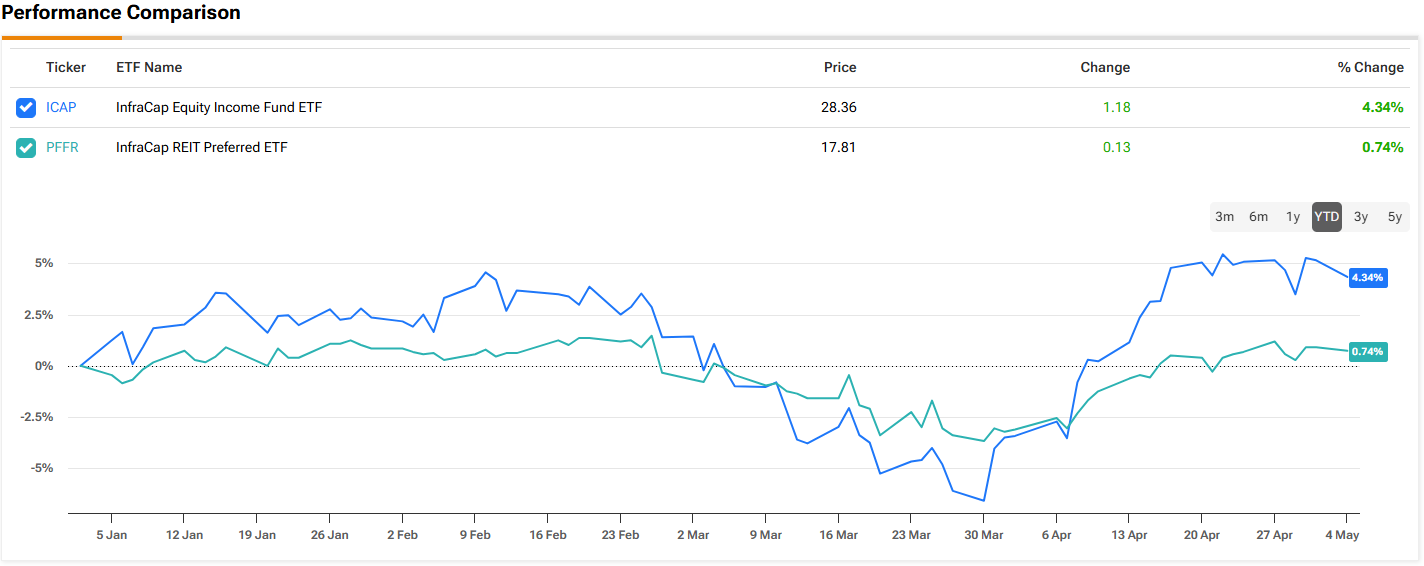Click the ETF Name column header

(x=149, y=67)
